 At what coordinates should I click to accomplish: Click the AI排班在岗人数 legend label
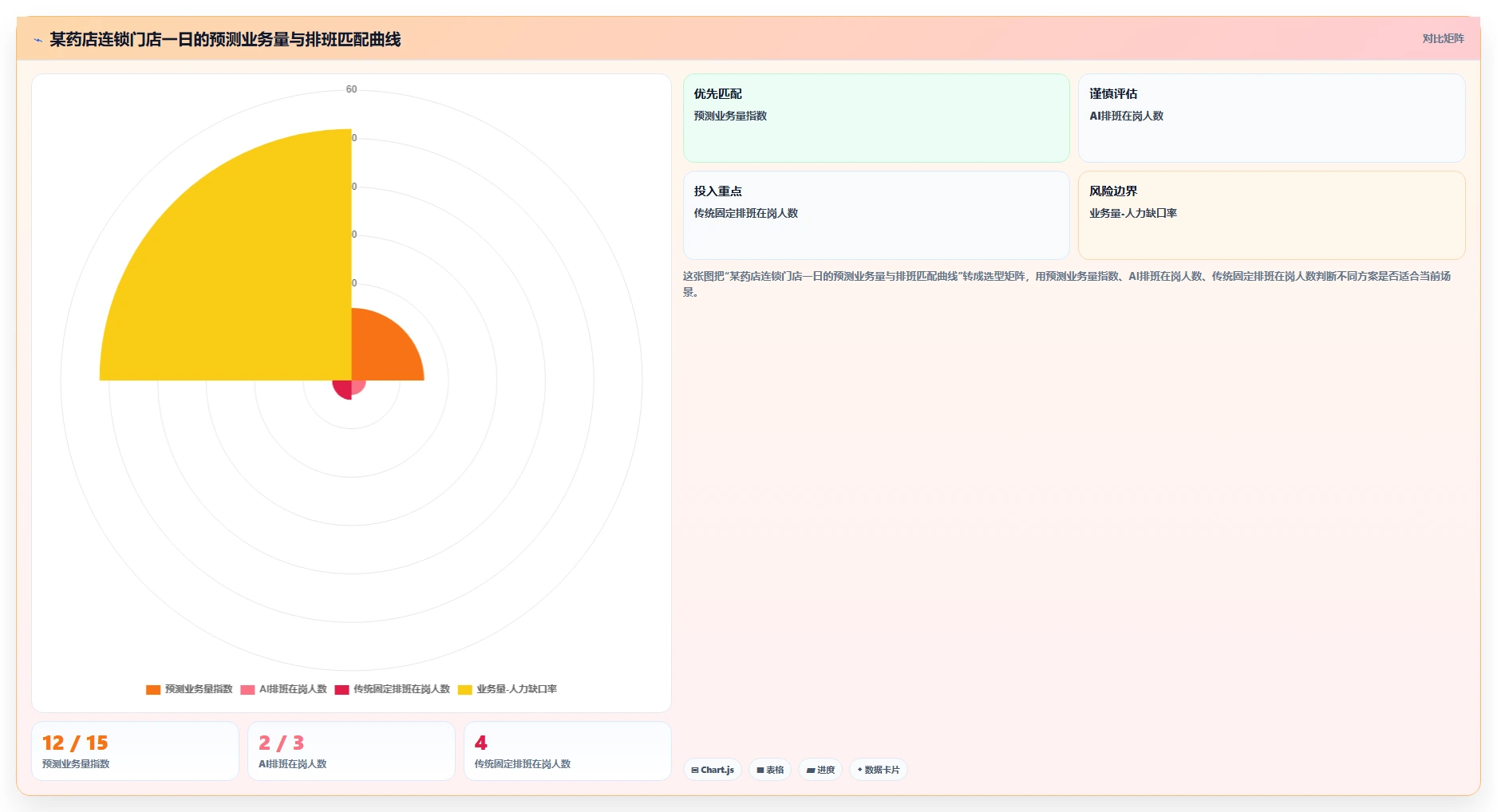click(293, 689)
